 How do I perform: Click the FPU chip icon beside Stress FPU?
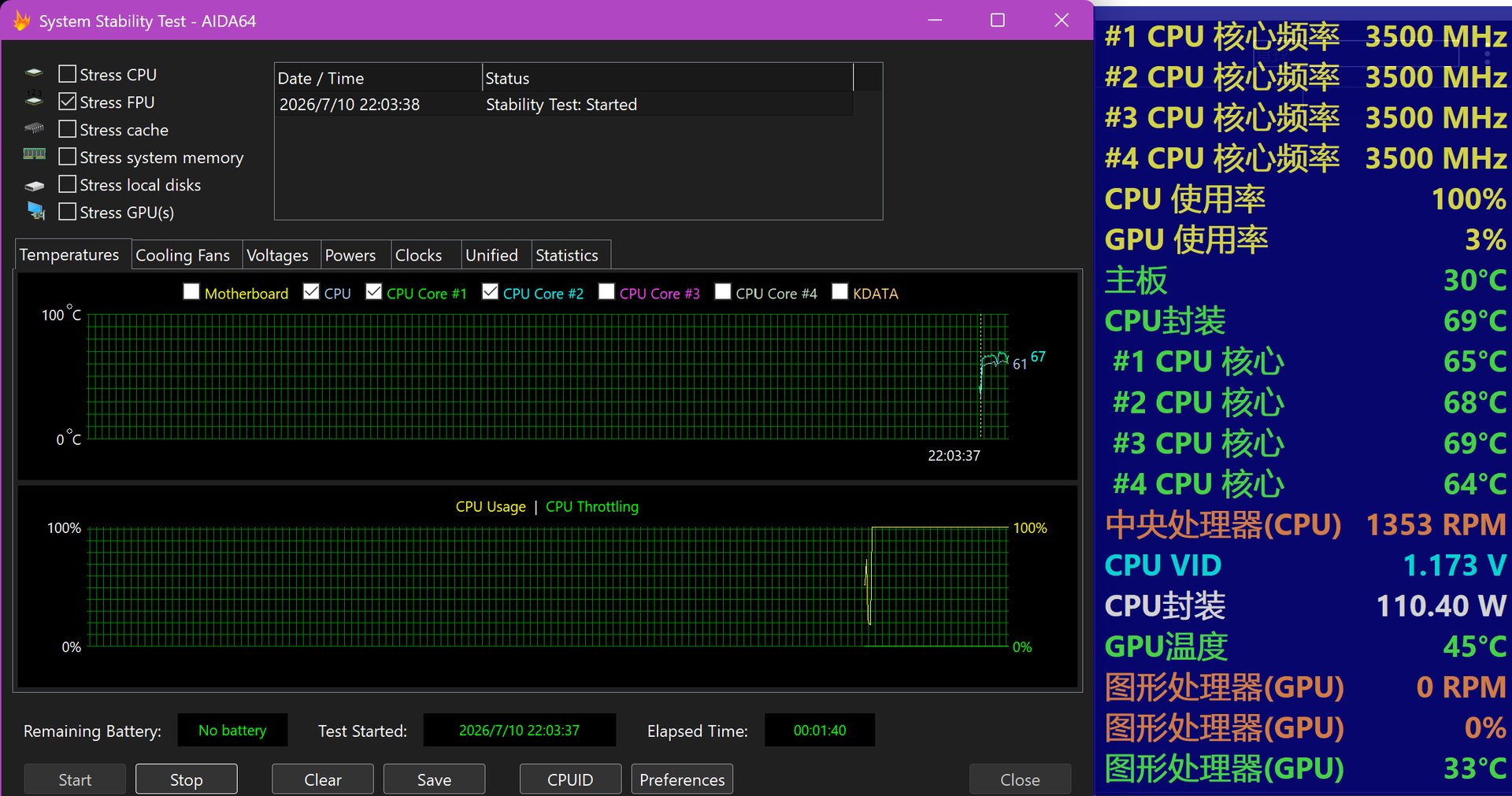pyautogui.click(x=34, y=100)
